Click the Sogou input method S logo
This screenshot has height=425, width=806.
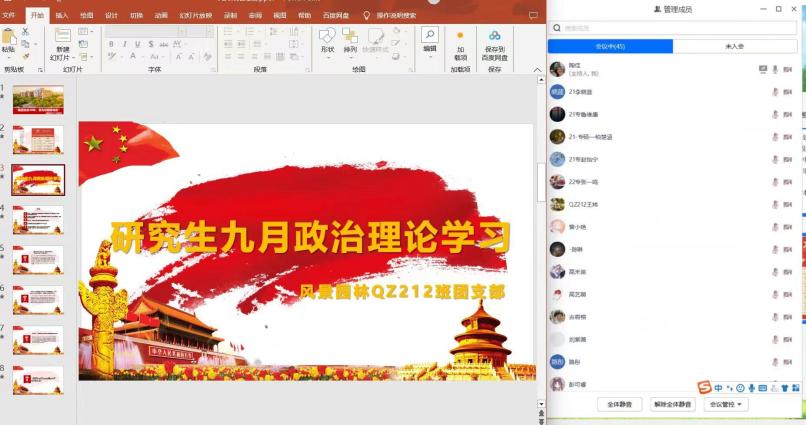(704, 388)
